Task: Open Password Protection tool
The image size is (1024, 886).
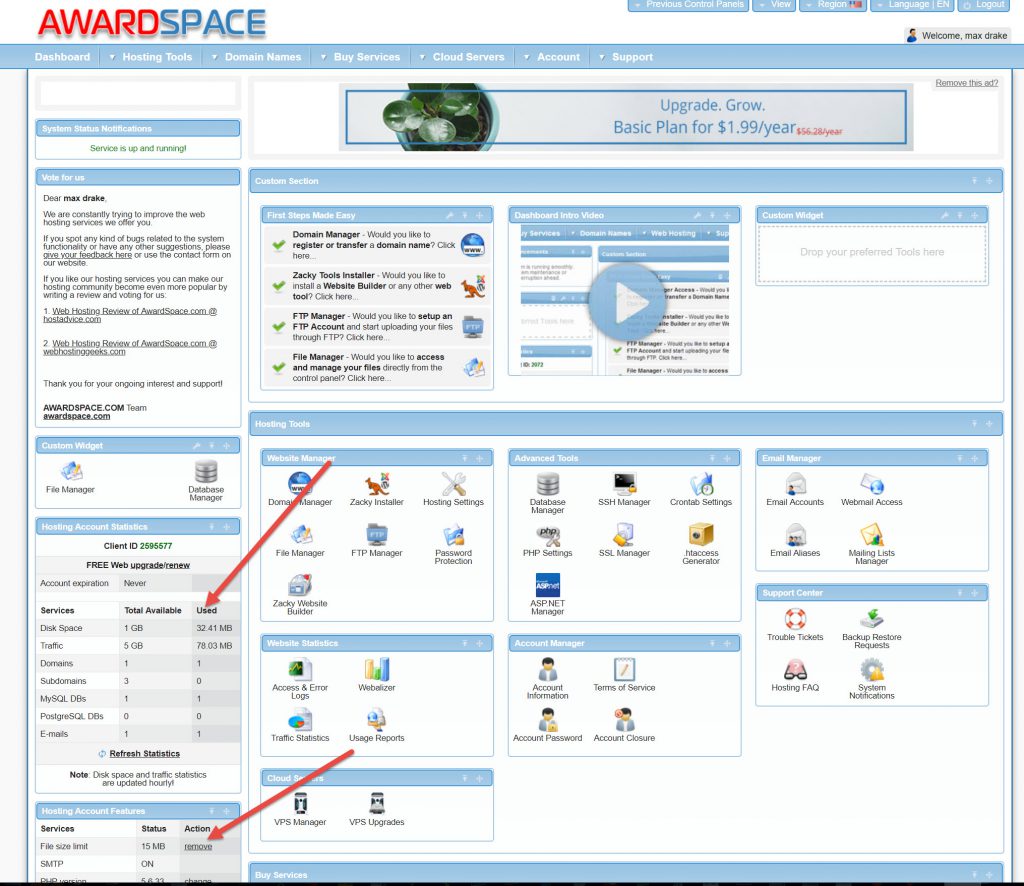Action: click(453, 542)
